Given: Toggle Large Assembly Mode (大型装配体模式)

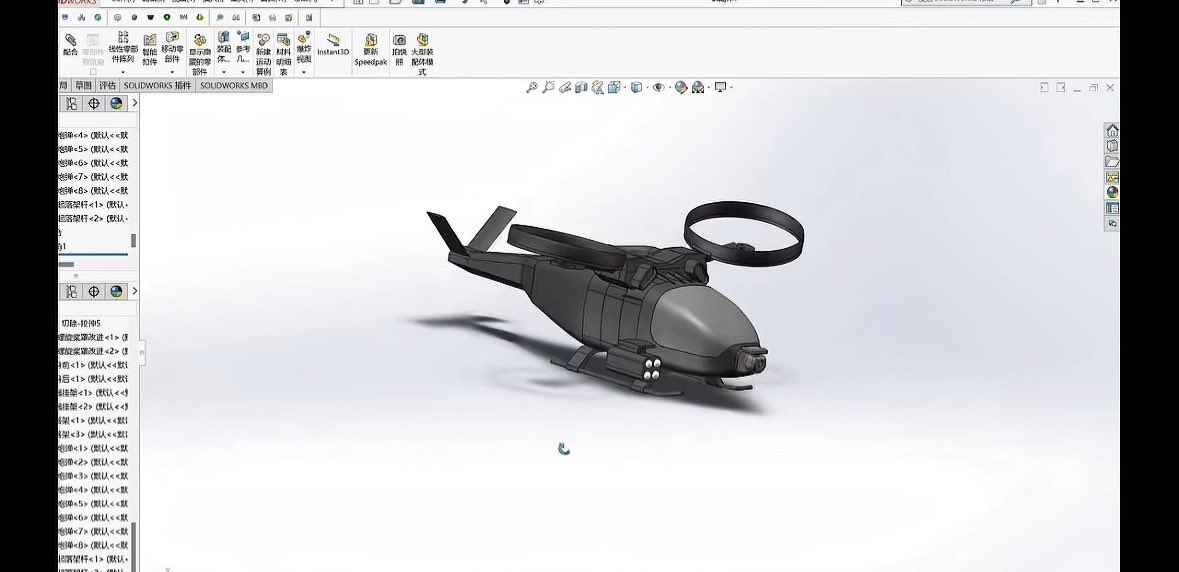Looking at the screenshot, I should pyautogui.click(x=423, y=54).
